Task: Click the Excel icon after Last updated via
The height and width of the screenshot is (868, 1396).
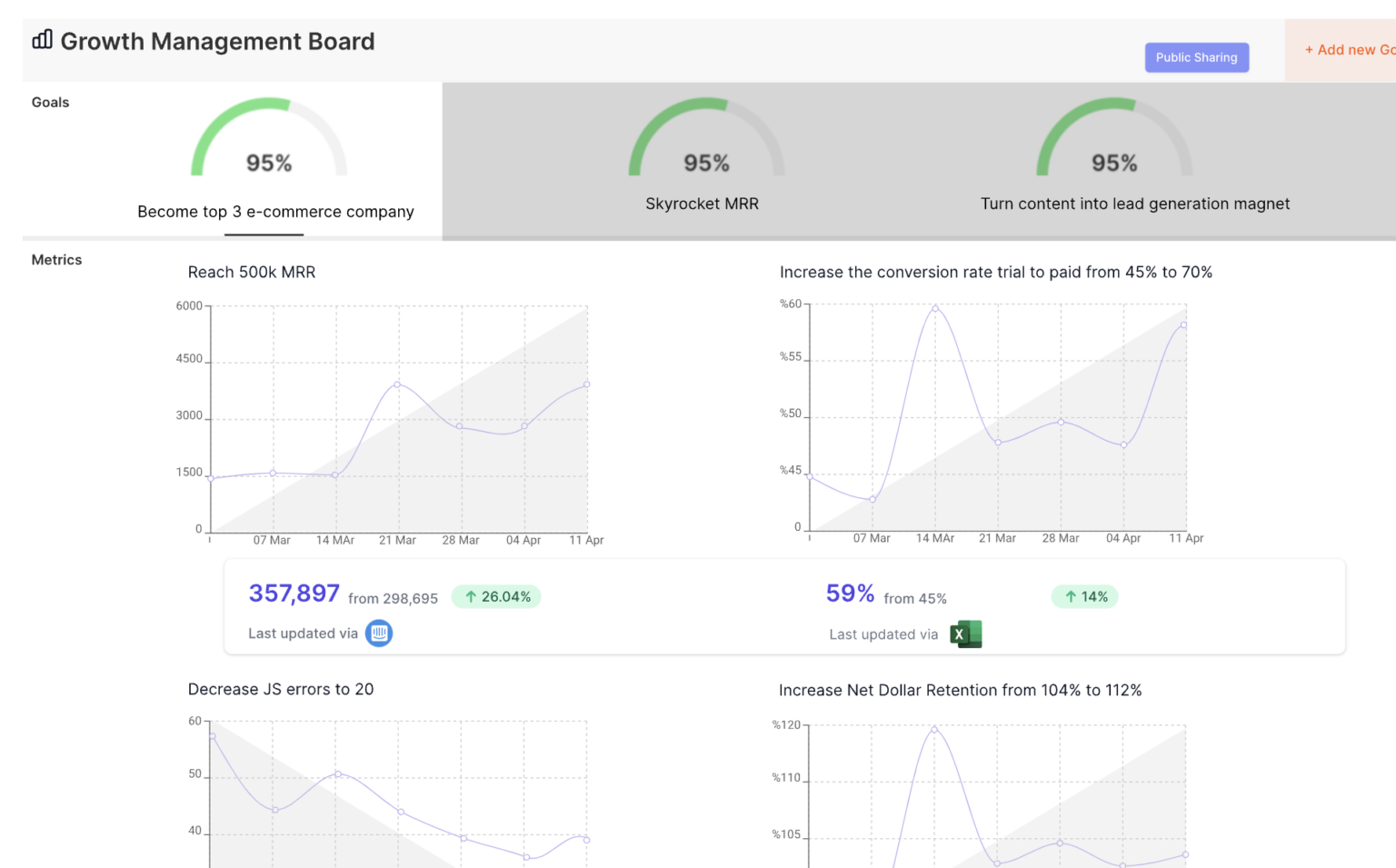Action: [x=965, y=634]
